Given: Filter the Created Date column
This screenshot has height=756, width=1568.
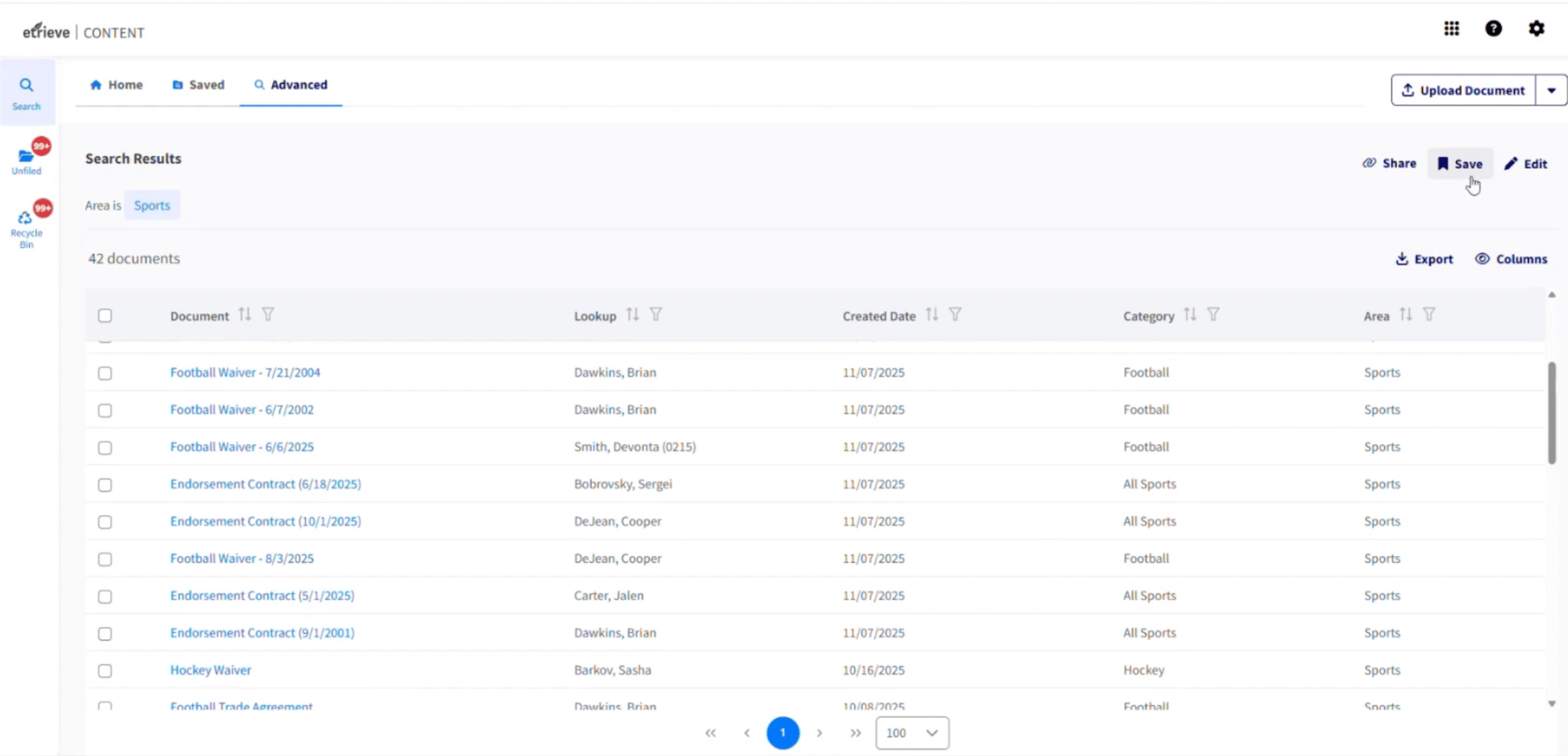Looking at the screenshot, I should pyautogui.click(x=955, y=315).
